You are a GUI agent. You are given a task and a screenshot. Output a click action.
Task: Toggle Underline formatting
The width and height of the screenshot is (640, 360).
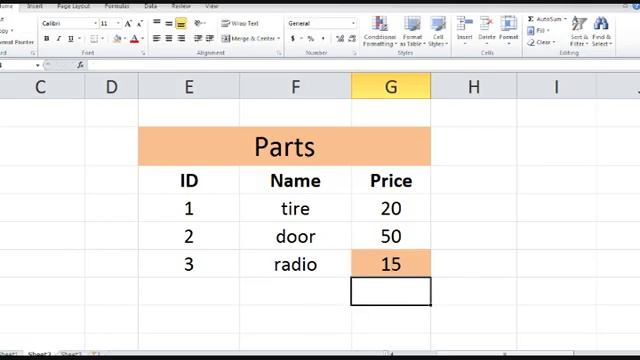tap(71, 39)
